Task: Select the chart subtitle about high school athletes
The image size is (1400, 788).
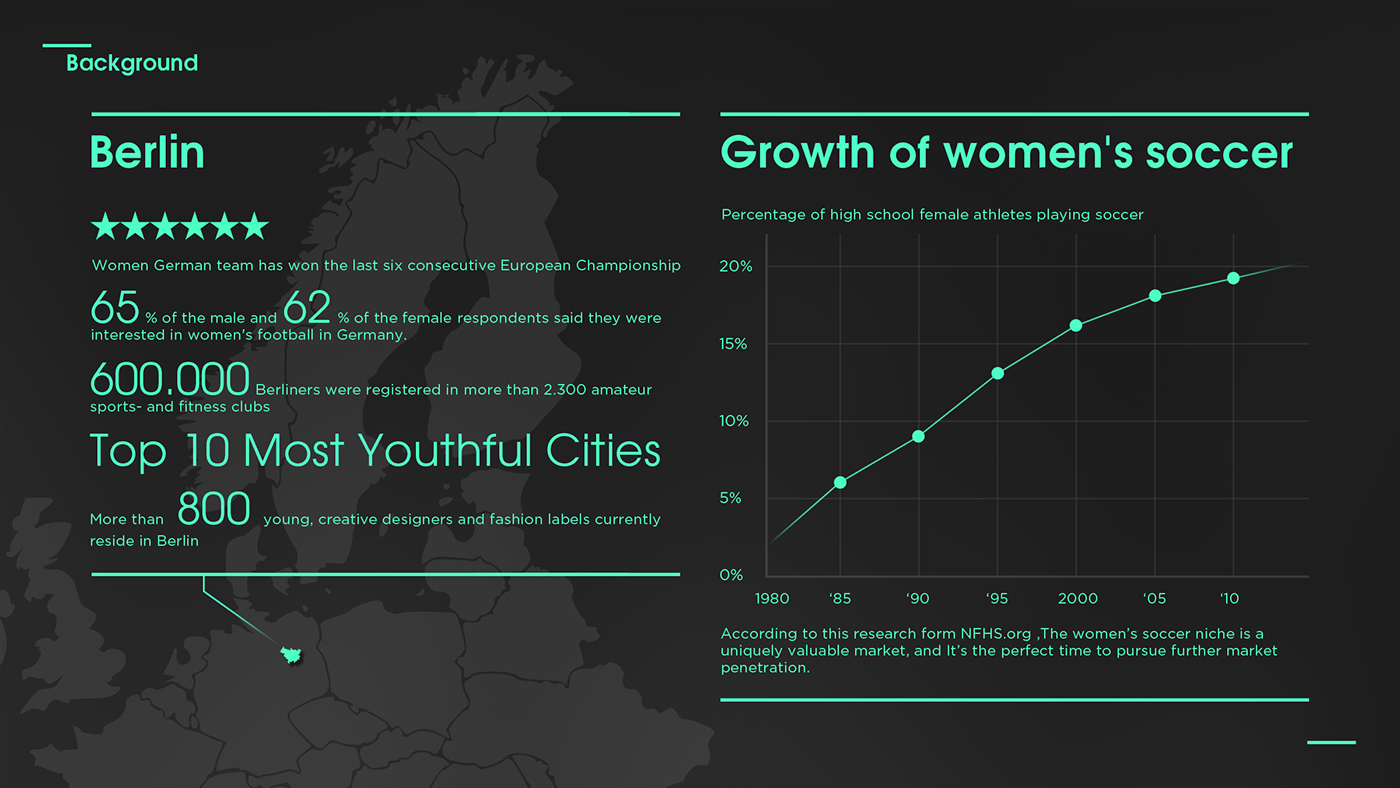Action: coord(932,215)
